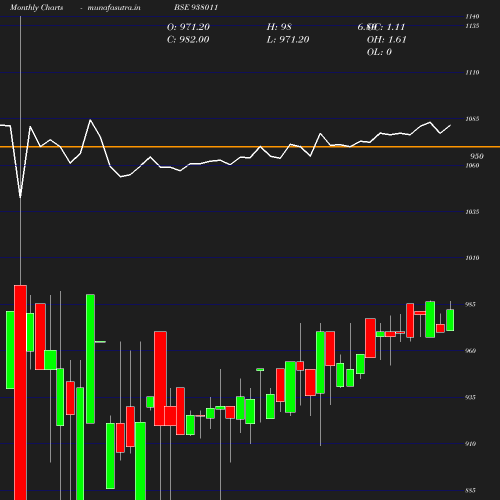
Task: Click the 1035 price axis label
Action: tap(472, 212)
